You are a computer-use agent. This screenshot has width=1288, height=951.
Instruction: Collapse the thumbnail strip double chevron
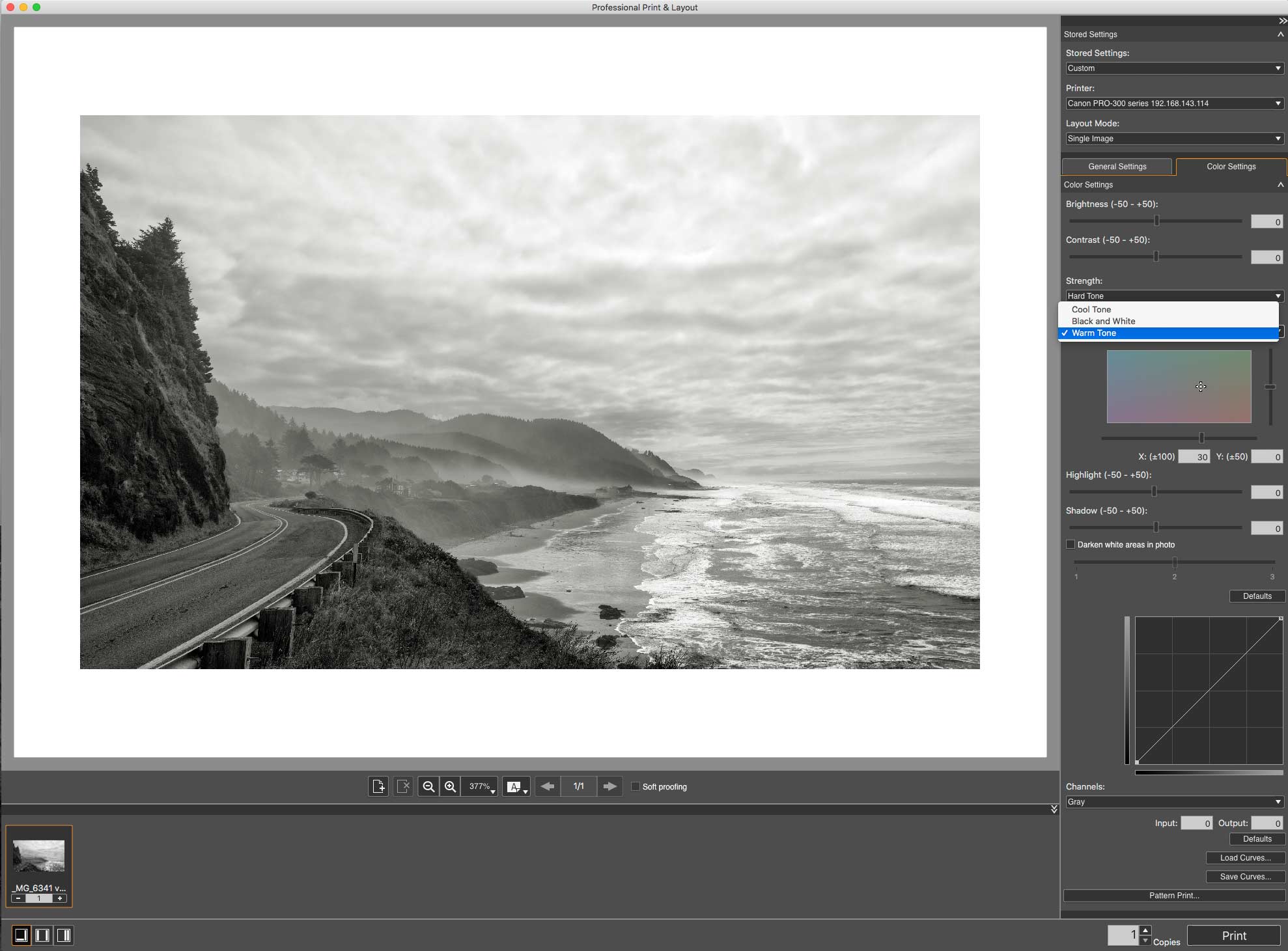pyautogui.click(x=1054, y=809)
